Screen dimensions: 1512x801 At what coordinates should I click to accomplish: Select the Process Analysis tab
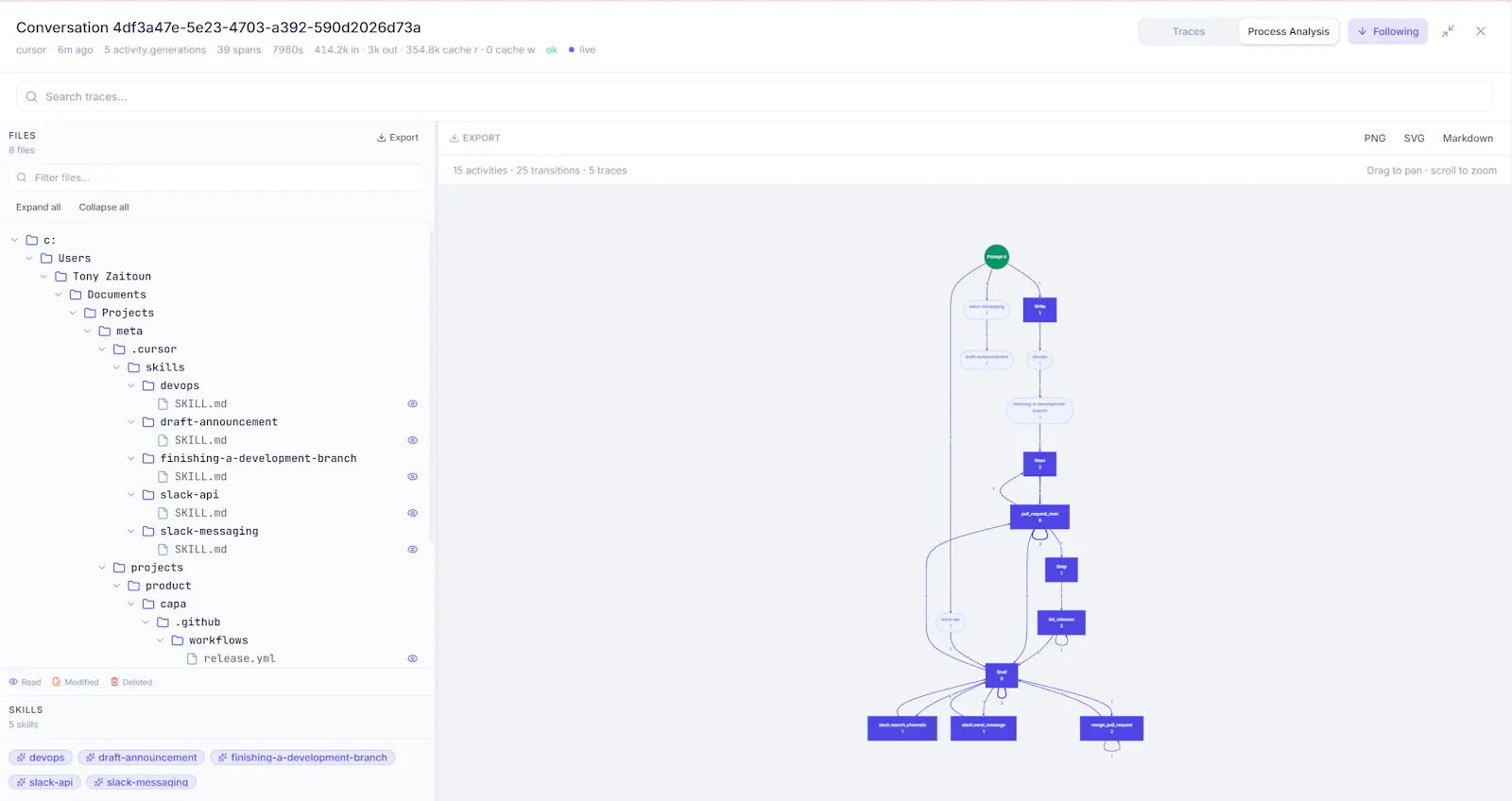1288,31
